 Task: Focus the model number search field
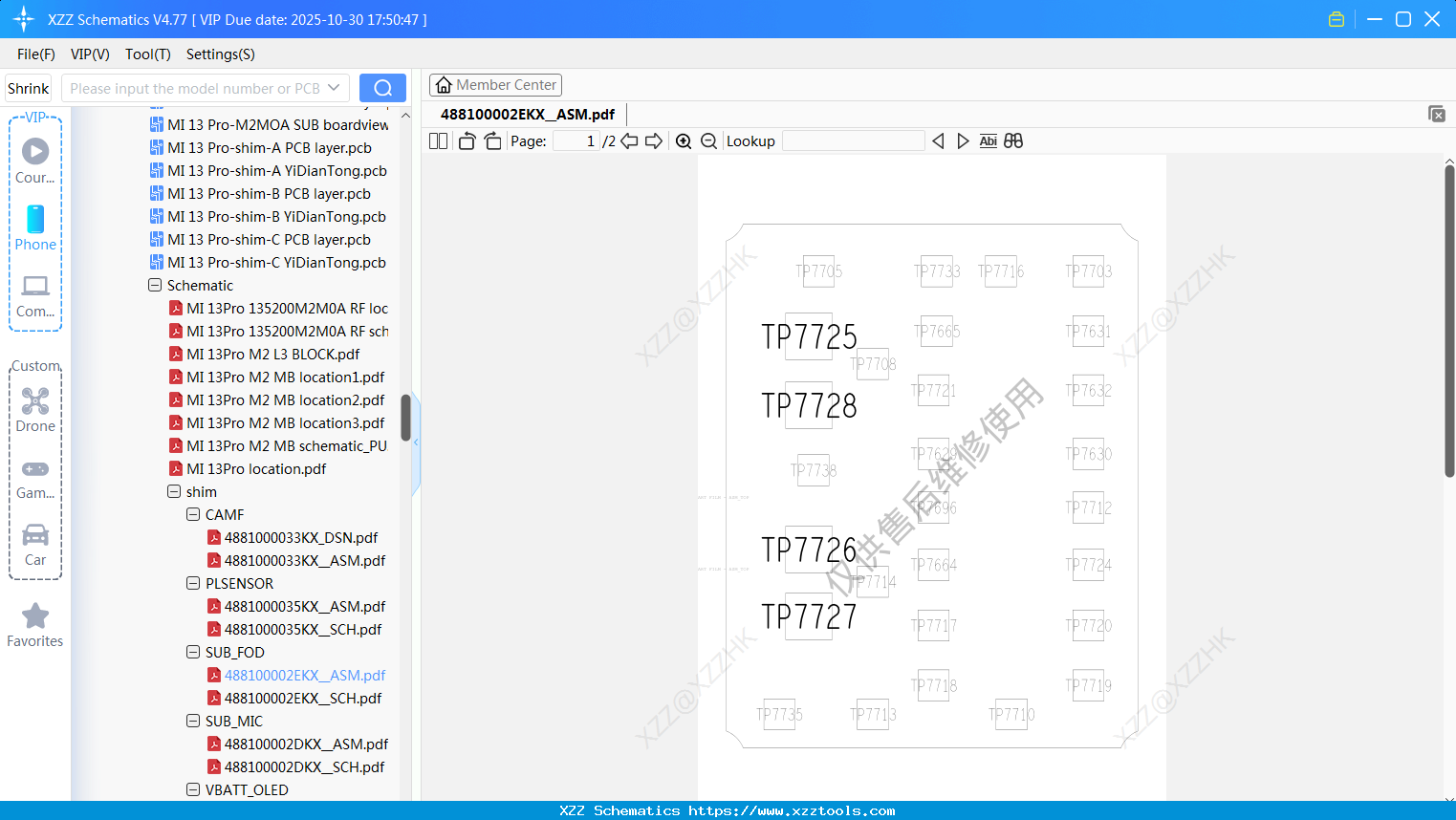coord(195,88)
